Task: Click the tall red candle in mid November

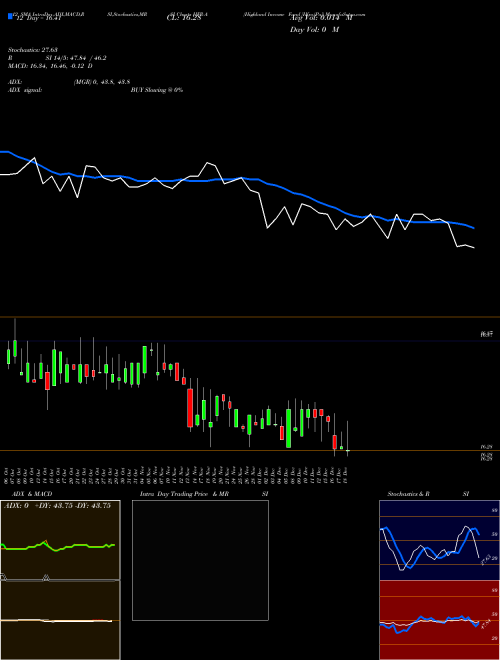Action: coord(190,408)
